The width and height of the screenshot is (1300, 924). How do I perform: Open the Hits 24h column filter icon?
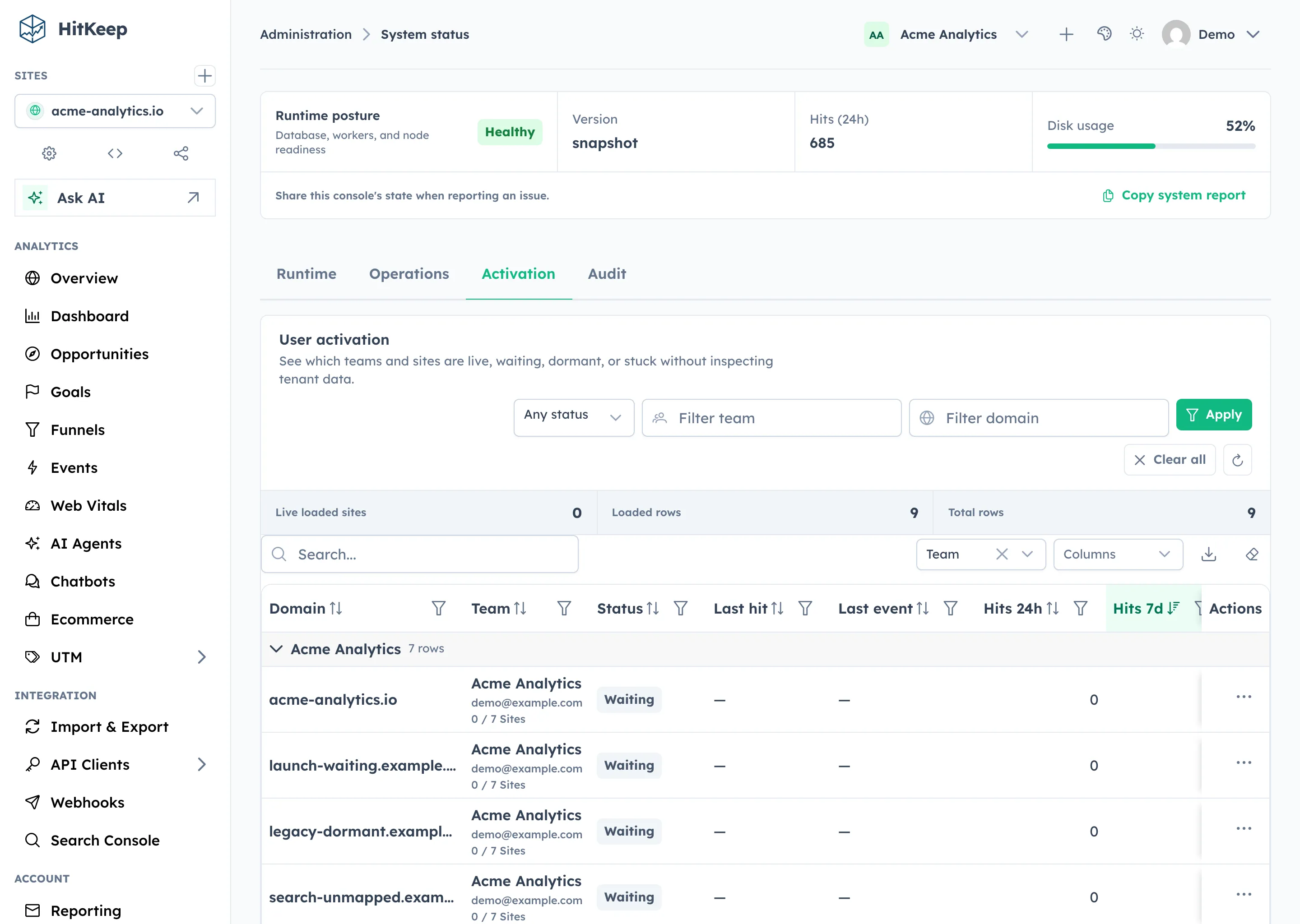point(1080,608)
